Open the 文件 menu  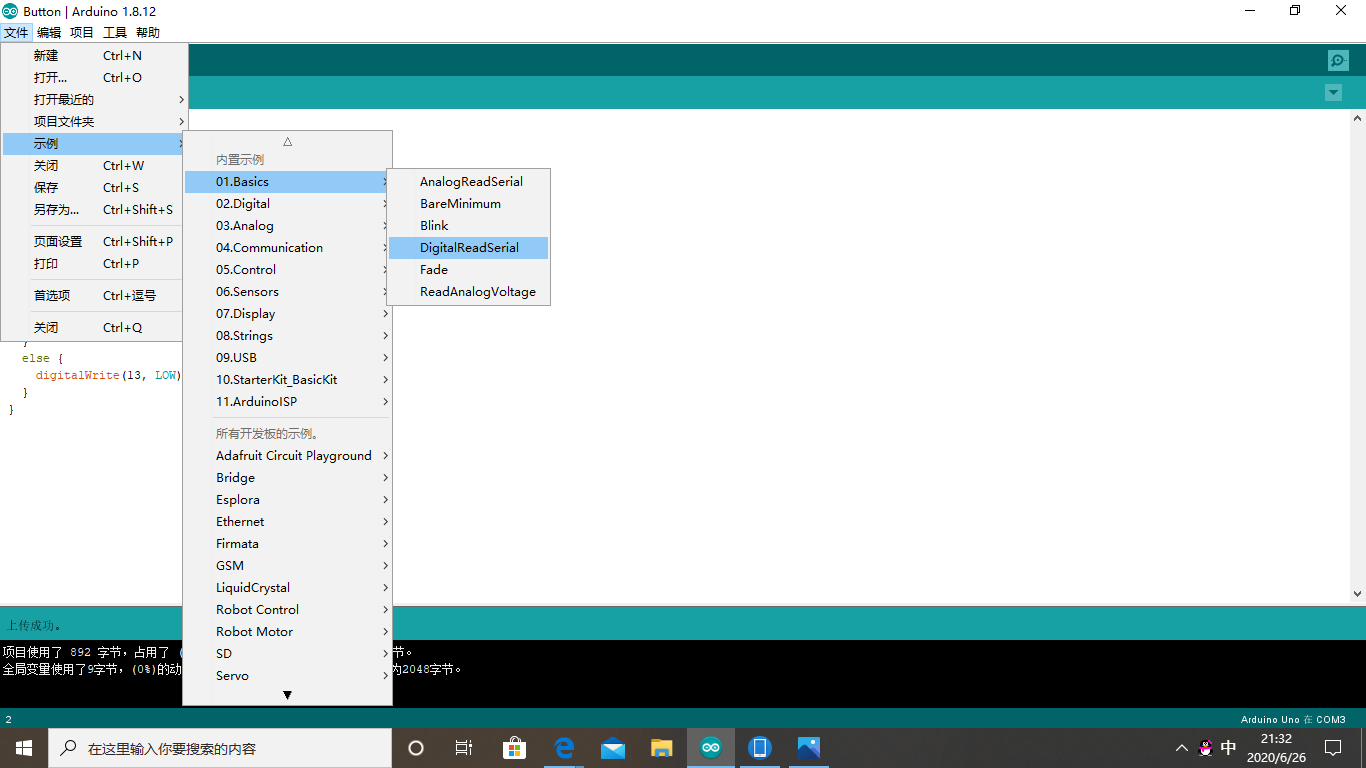click(16, 32)
